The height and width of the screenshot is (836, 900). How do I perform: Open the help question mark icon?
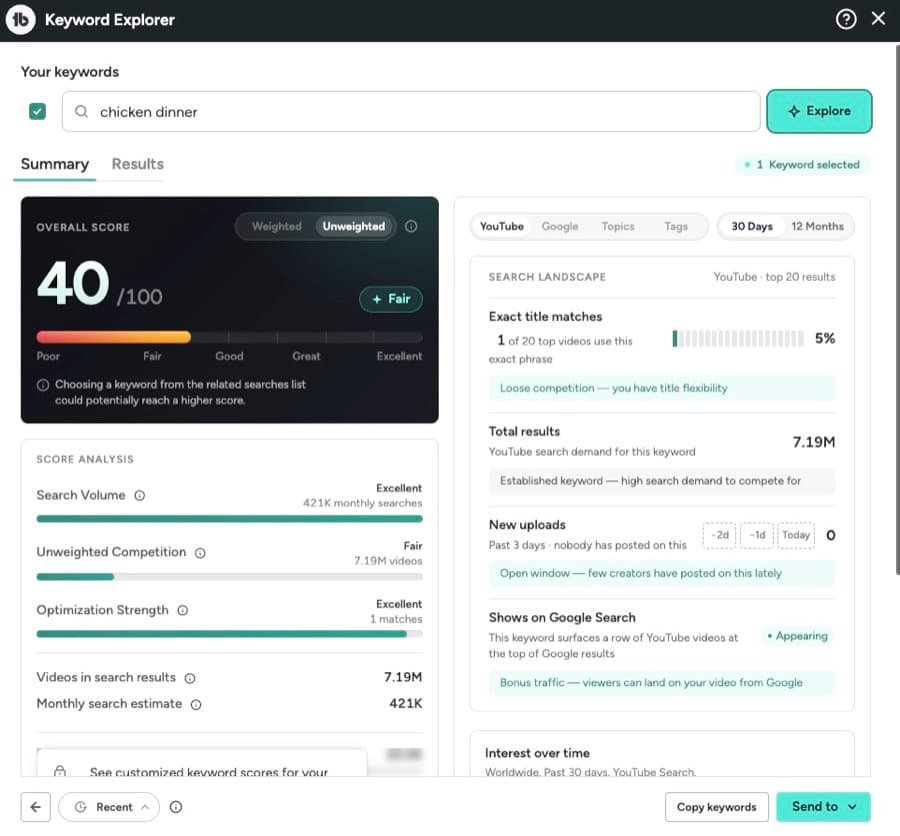(x=845, y=19)
